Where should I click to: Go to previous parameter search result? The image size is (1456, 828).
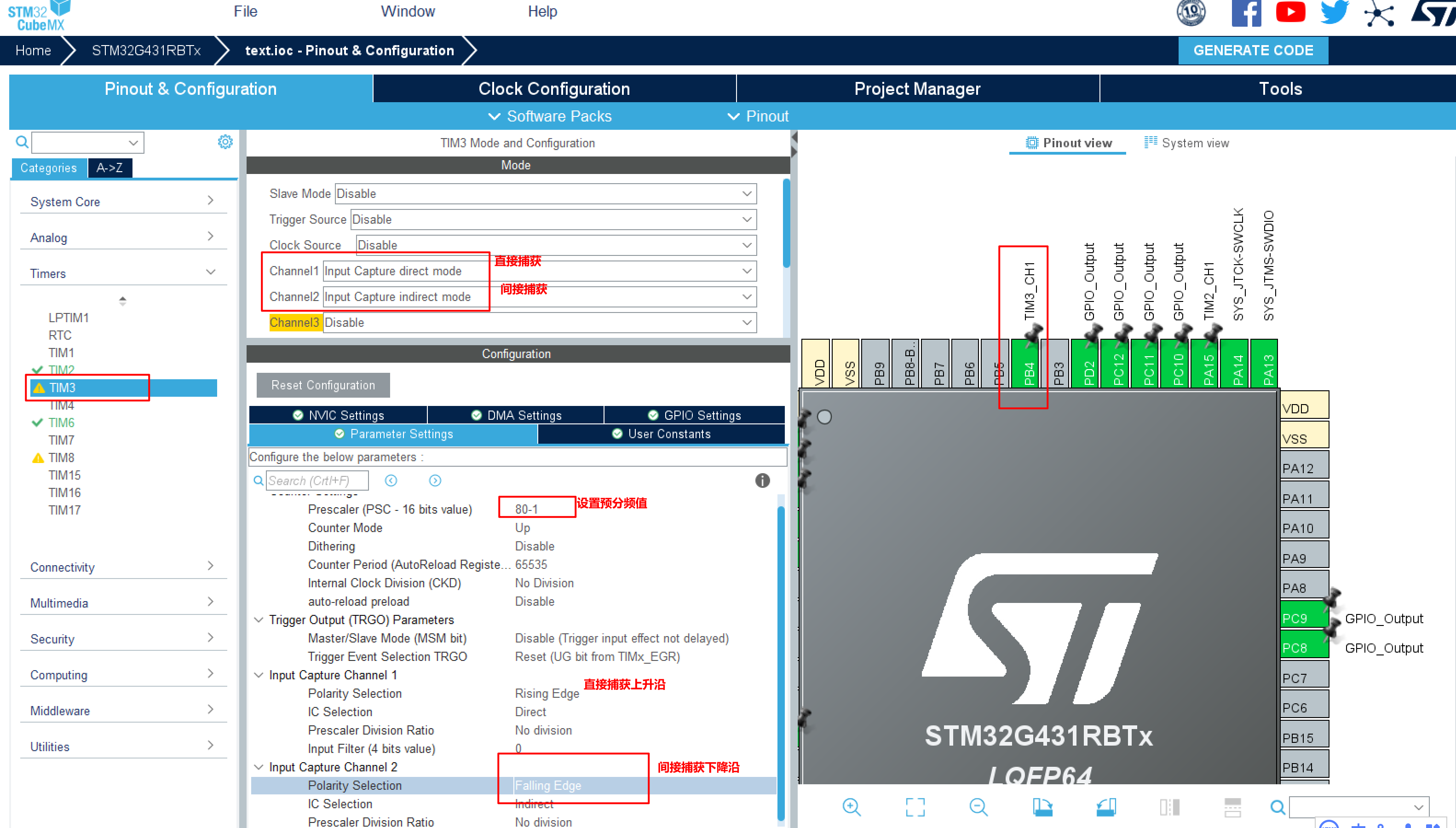click(x=391, y=481)
